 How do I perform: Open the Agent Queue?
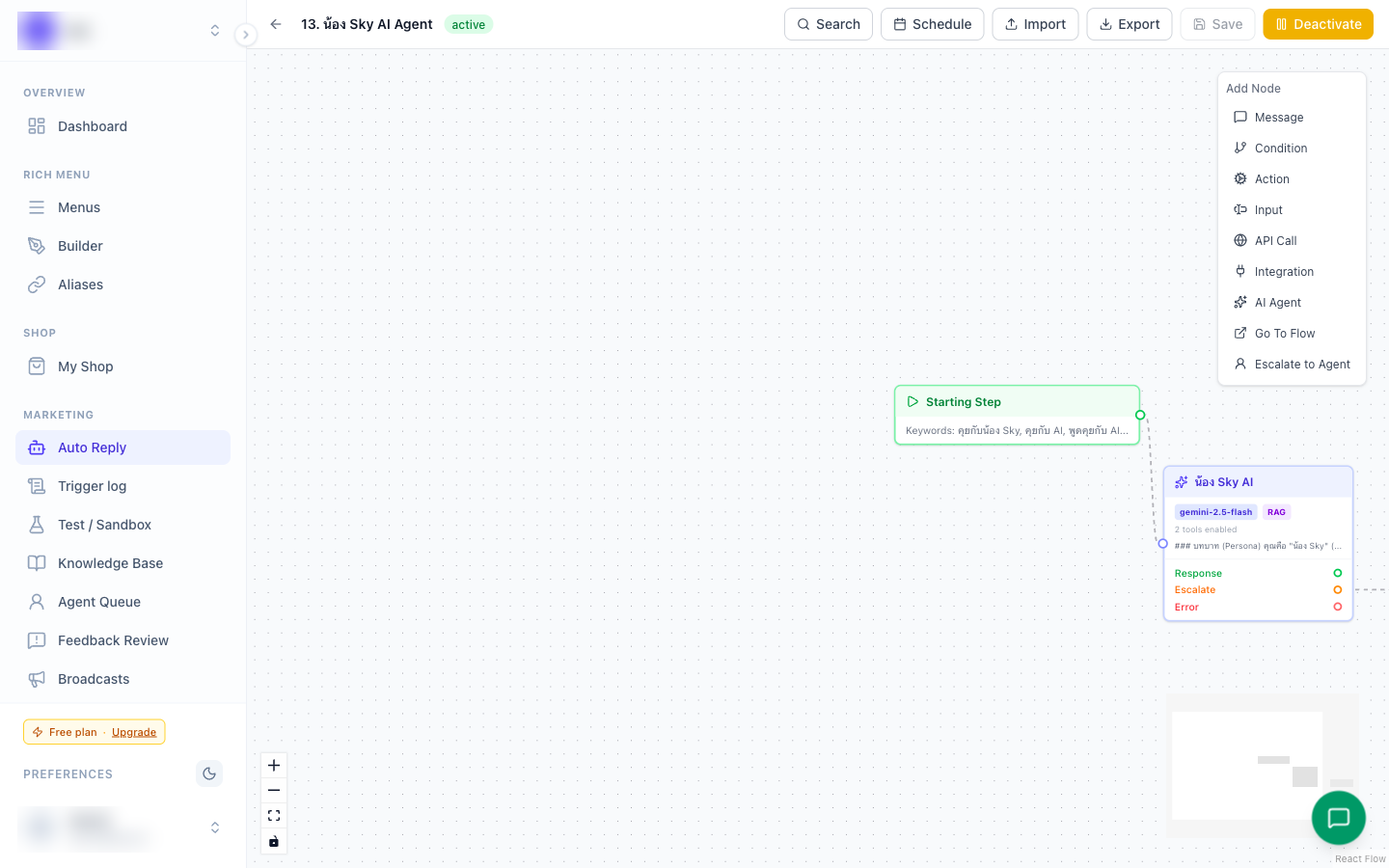[x=123, y=602]
